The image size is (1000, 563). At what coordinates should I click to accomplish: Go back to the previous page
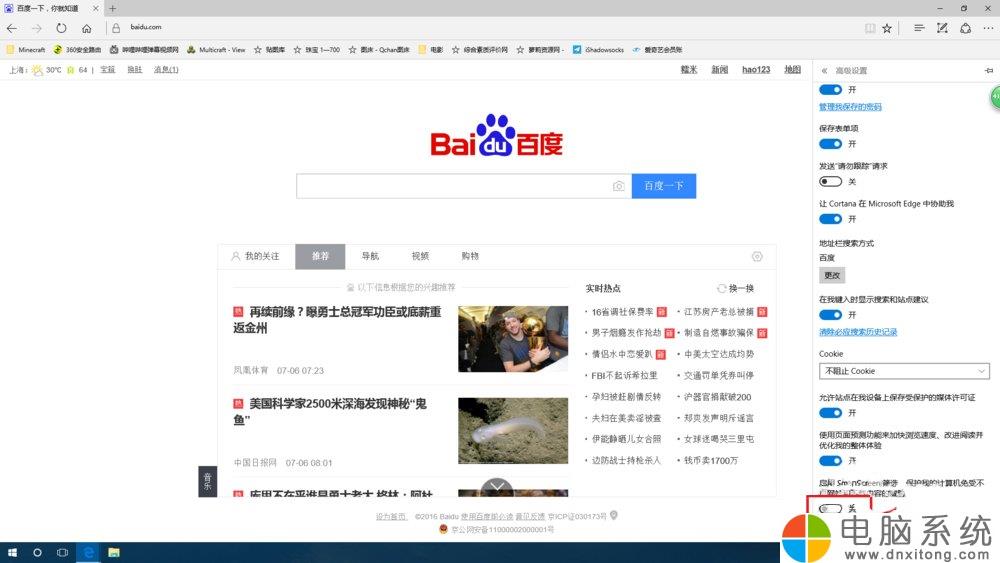(12, 28)
